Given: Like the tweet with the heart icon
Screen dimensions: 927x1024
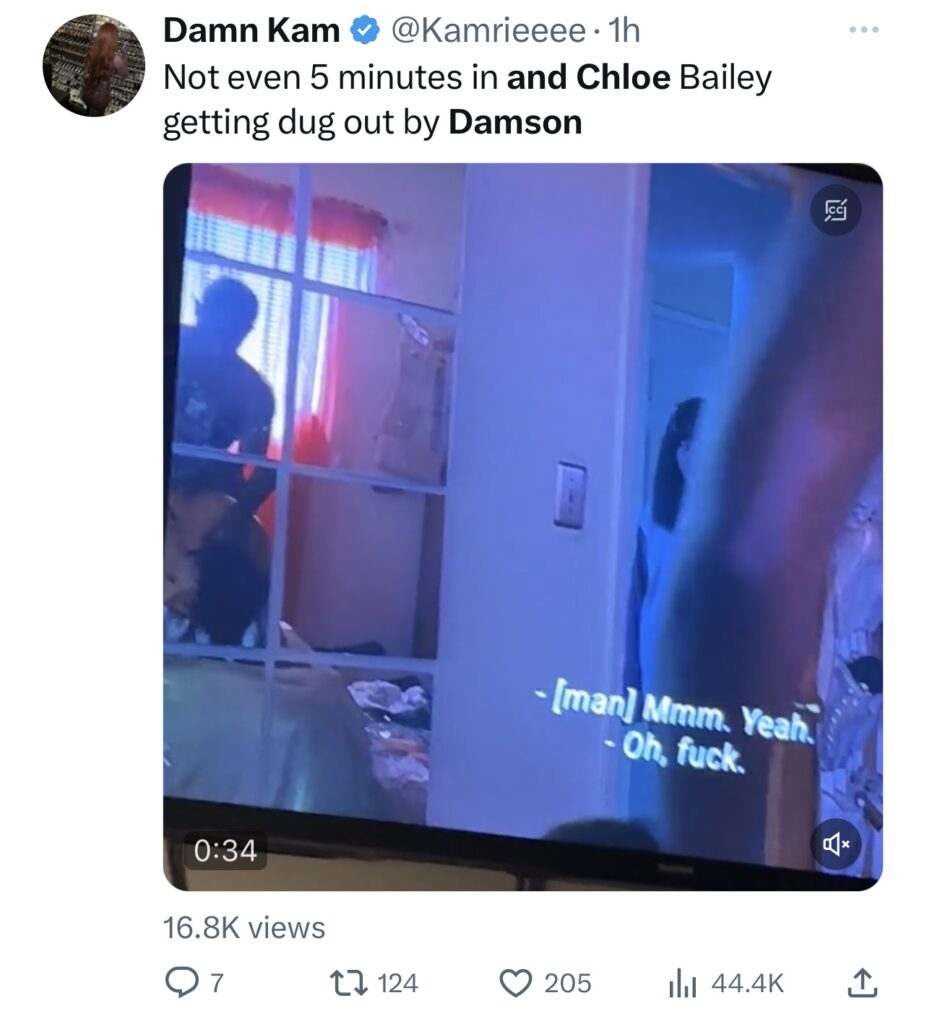Looking at the screenshot, I should click(515, 984).
